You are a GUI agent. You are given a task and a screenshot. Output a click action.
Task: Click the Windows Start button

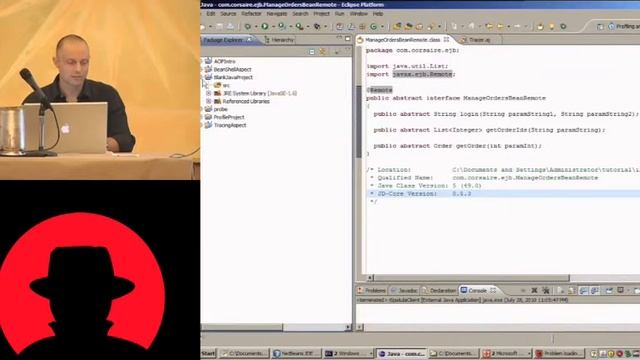[208, 353]
